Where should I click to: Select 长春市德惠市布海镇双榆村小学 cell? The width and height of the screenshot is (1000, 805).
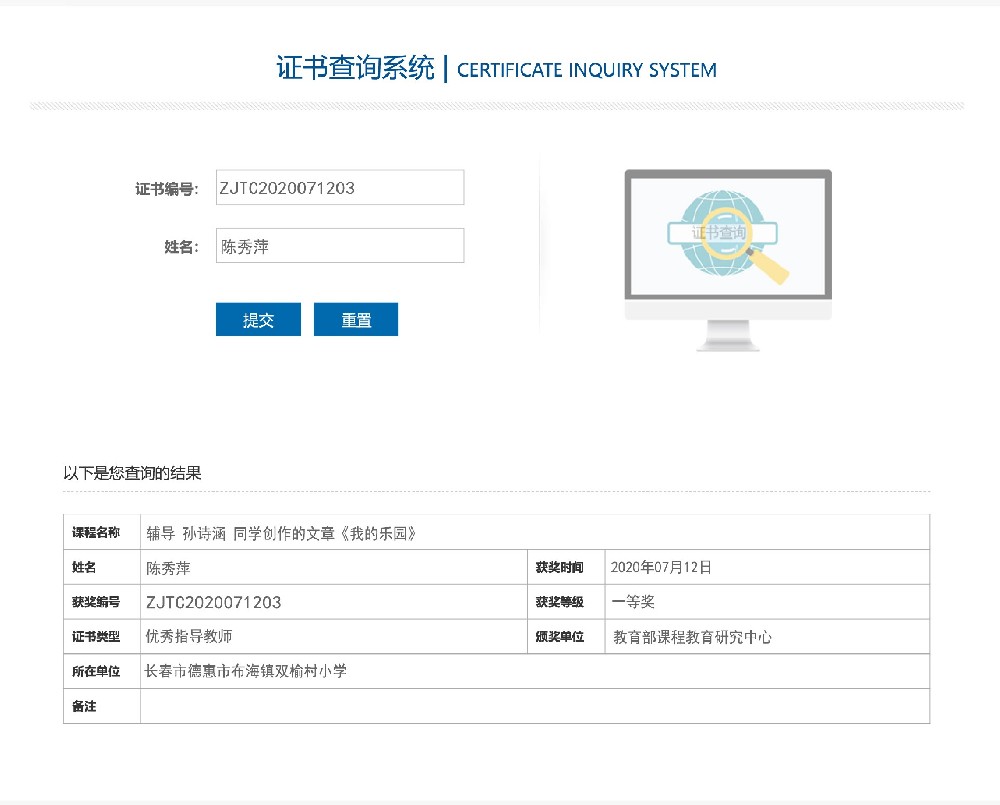click(x=535, y=671)
